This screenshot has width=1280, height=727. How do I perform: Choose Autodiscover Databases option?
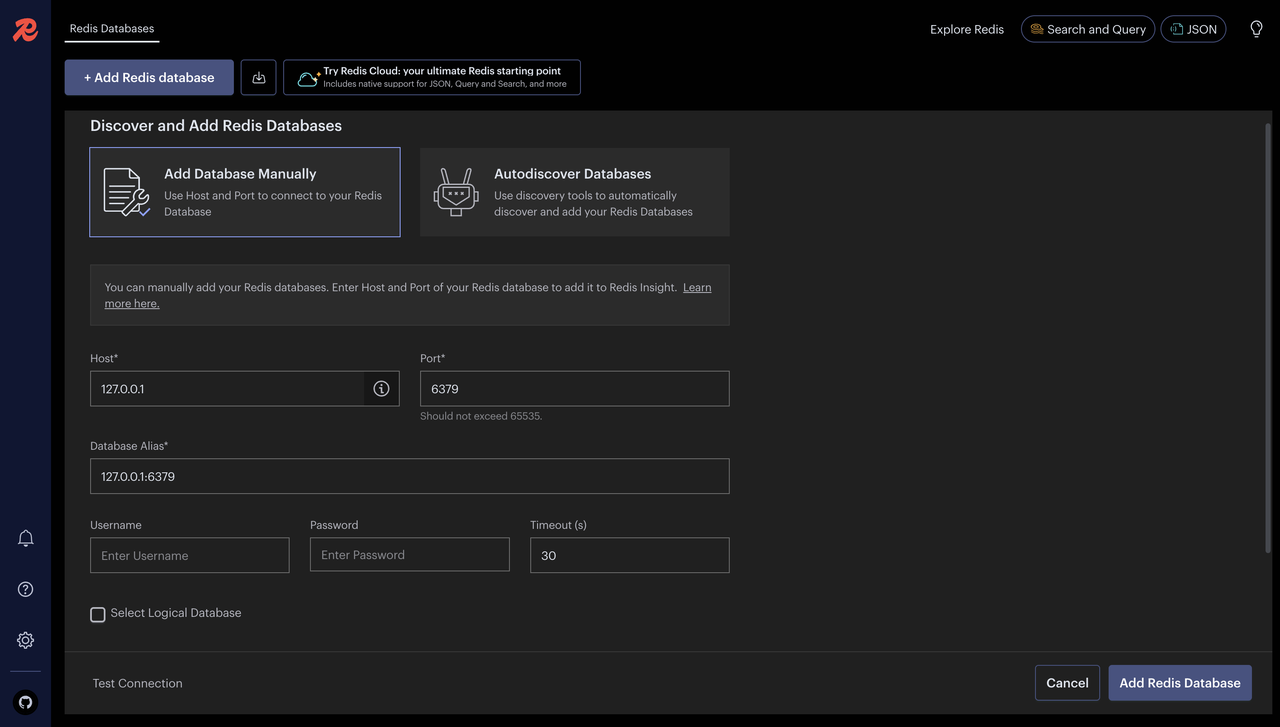(x=574, y=192)
